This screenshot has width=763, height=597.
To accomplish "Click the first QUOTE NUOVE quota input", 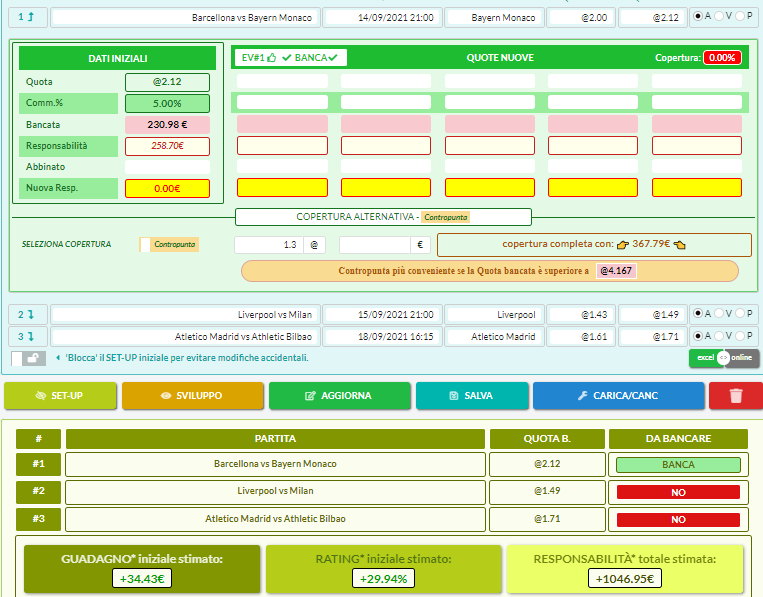I will [282, 81].
